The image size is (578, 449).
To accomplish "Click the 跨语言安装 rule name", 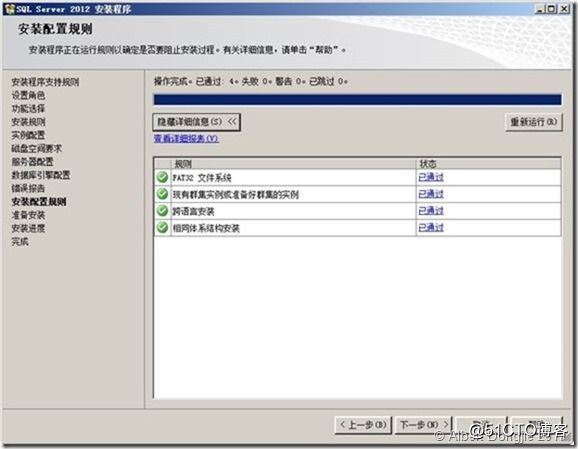I will pyautogui.click(x=194, y=211).
